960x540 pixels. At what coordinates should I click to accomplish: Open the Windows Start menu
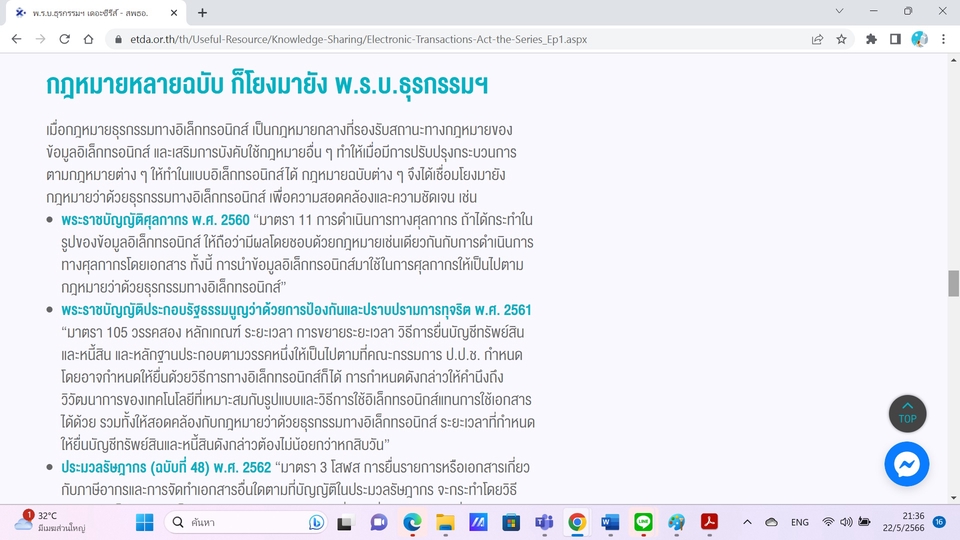click(x=144, y=522)
